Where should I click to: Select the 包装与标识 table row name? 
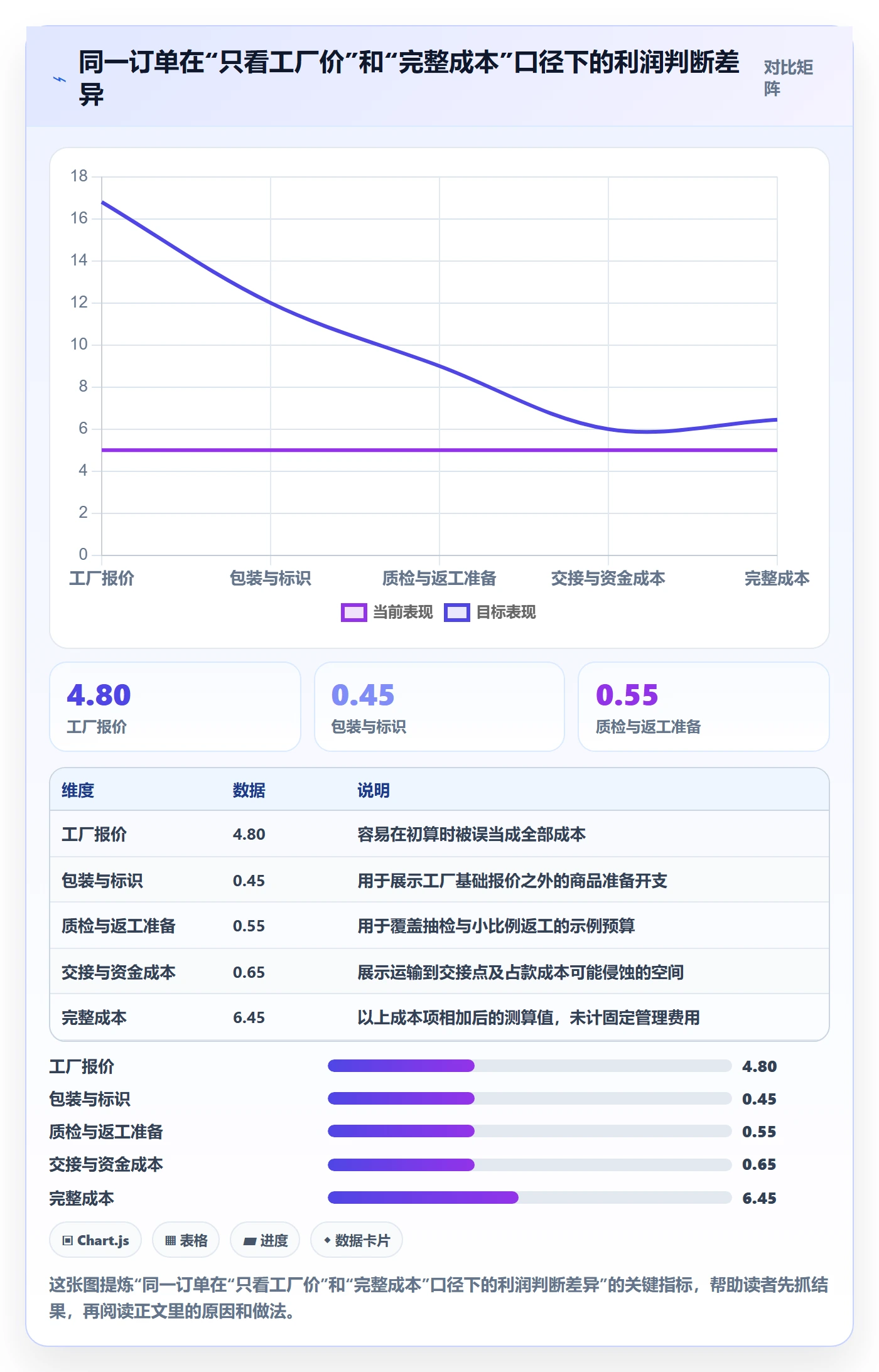(x=102, y=881)
